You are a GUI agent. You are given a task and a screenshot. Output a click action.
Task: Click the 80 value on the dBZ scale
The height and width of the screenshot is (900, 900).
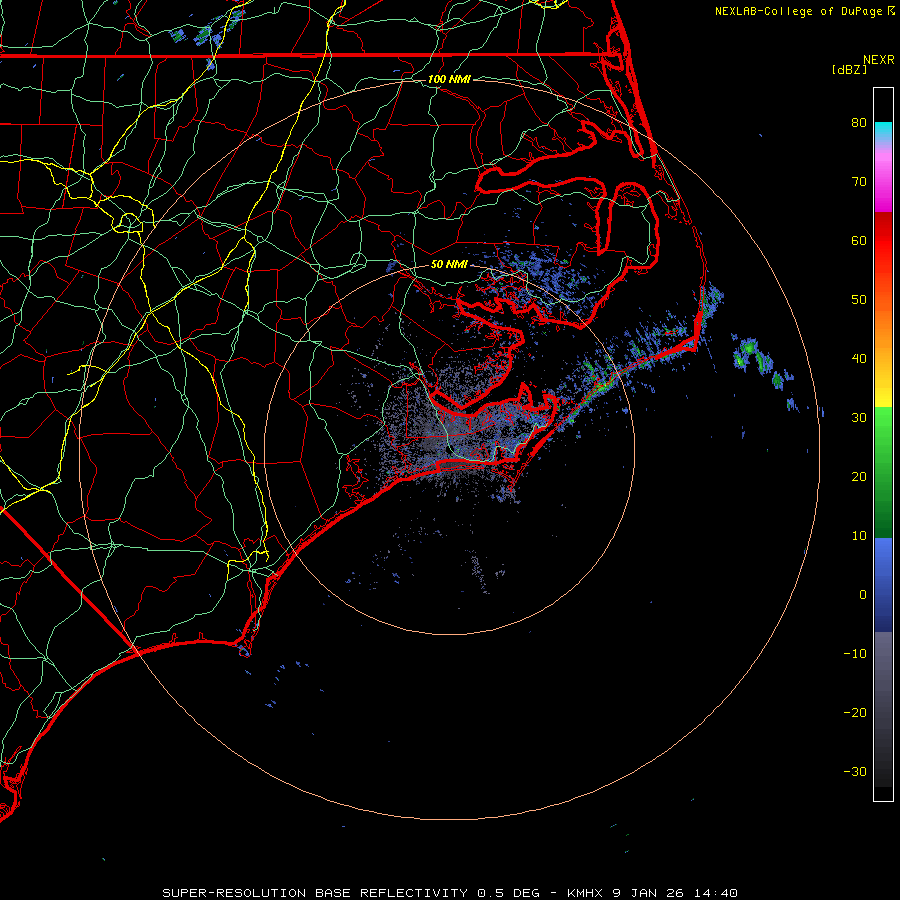click(x=859, y=123)
